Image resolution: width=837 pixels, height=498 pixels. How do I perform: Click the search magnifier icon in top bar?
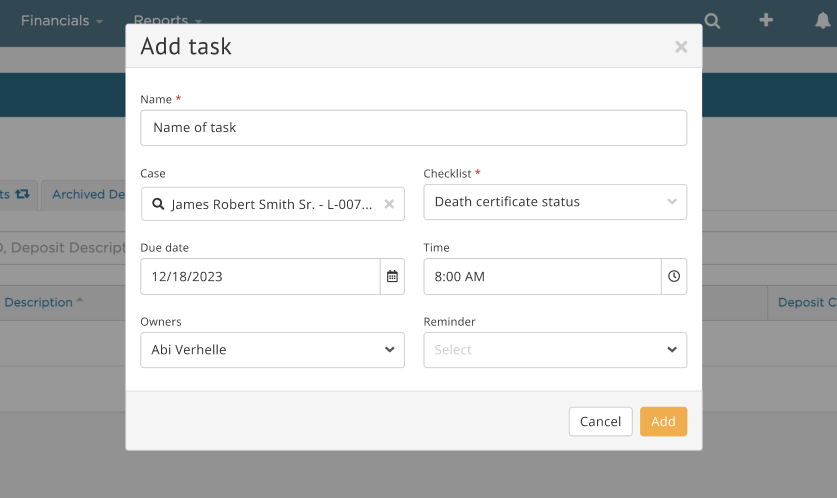[x=712, y=20]
